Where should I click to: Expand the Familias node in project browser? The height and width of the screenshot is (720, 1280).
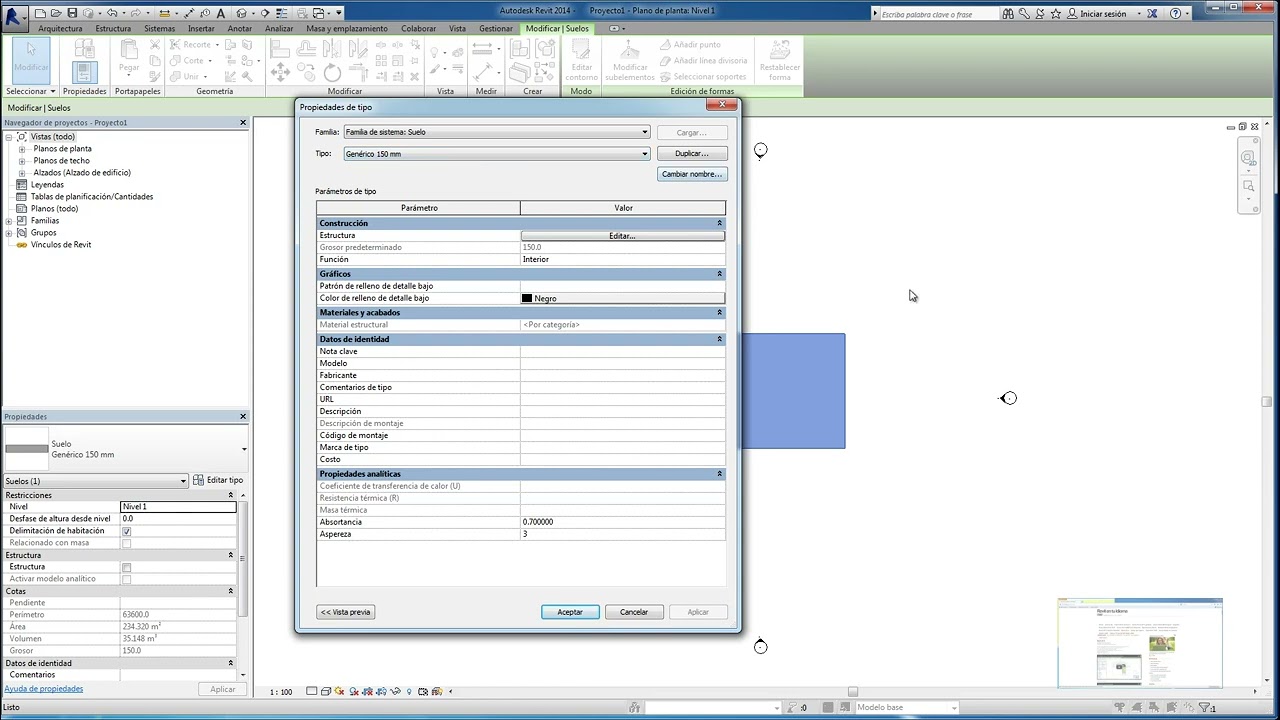tap(9, 221)
